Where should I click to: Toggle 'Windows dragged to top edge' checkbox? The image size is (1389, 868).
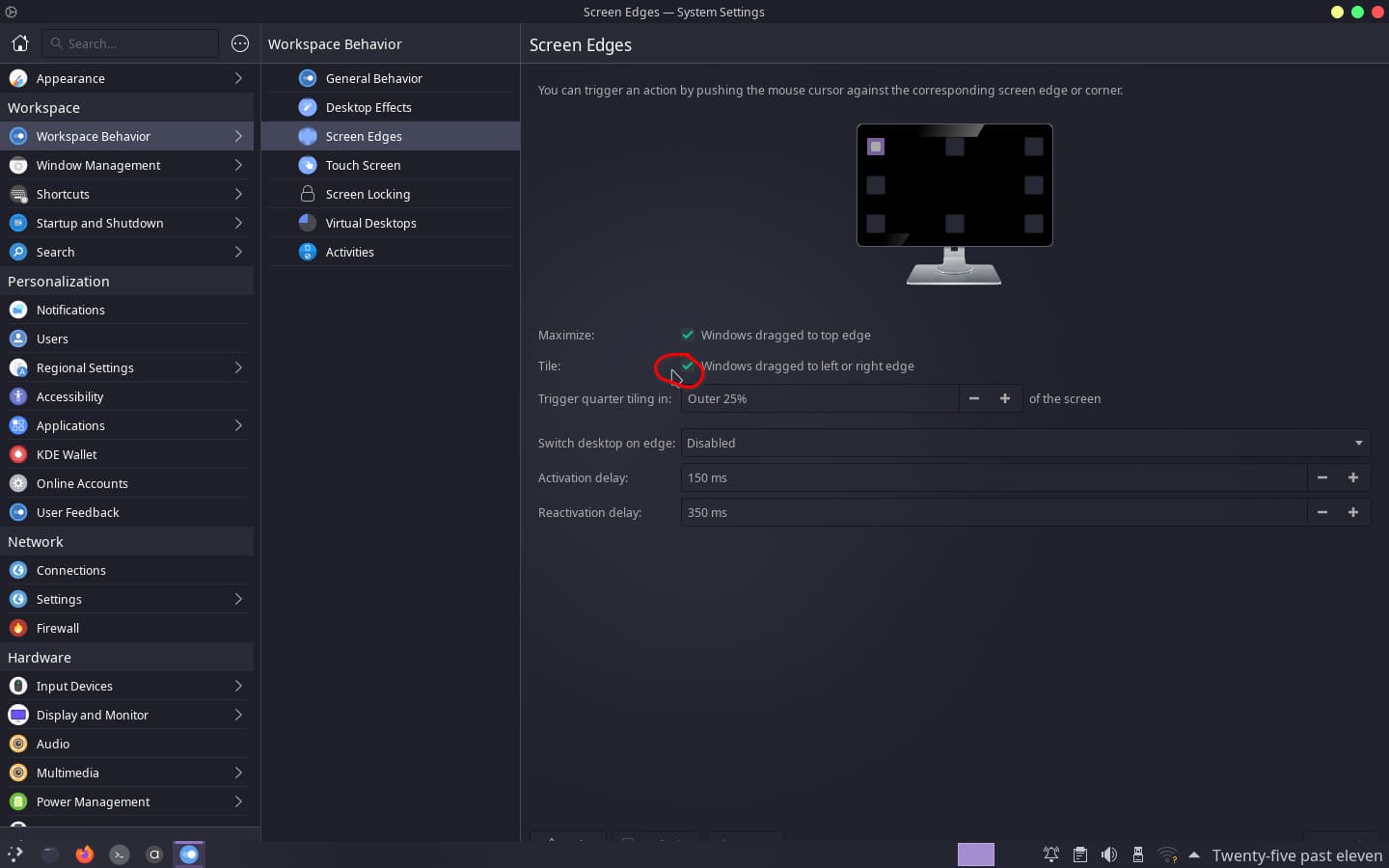tap(688, 335)
